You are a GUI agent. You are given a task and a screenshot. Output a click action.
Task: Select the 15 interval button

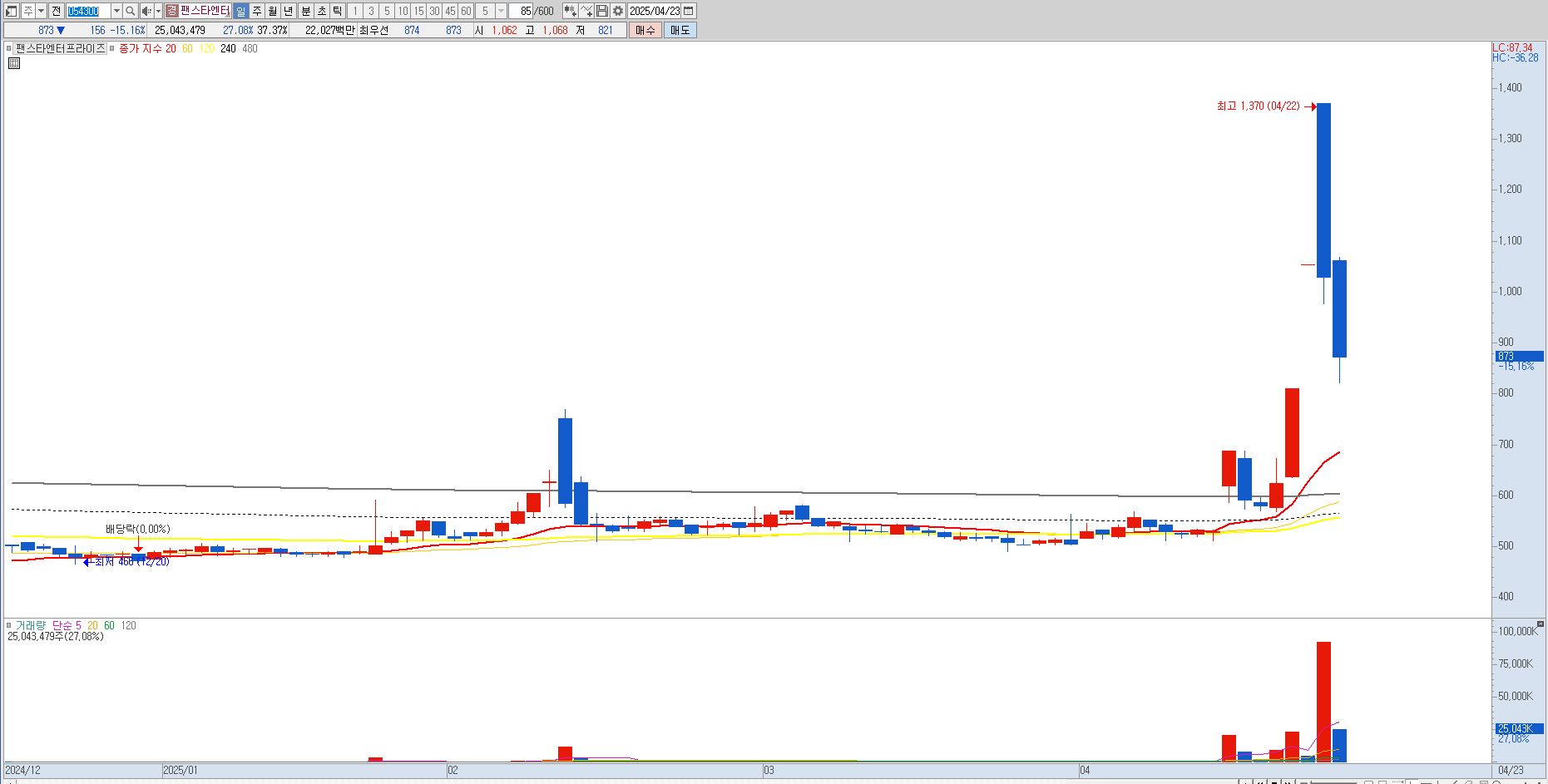[x=418, y=11]
